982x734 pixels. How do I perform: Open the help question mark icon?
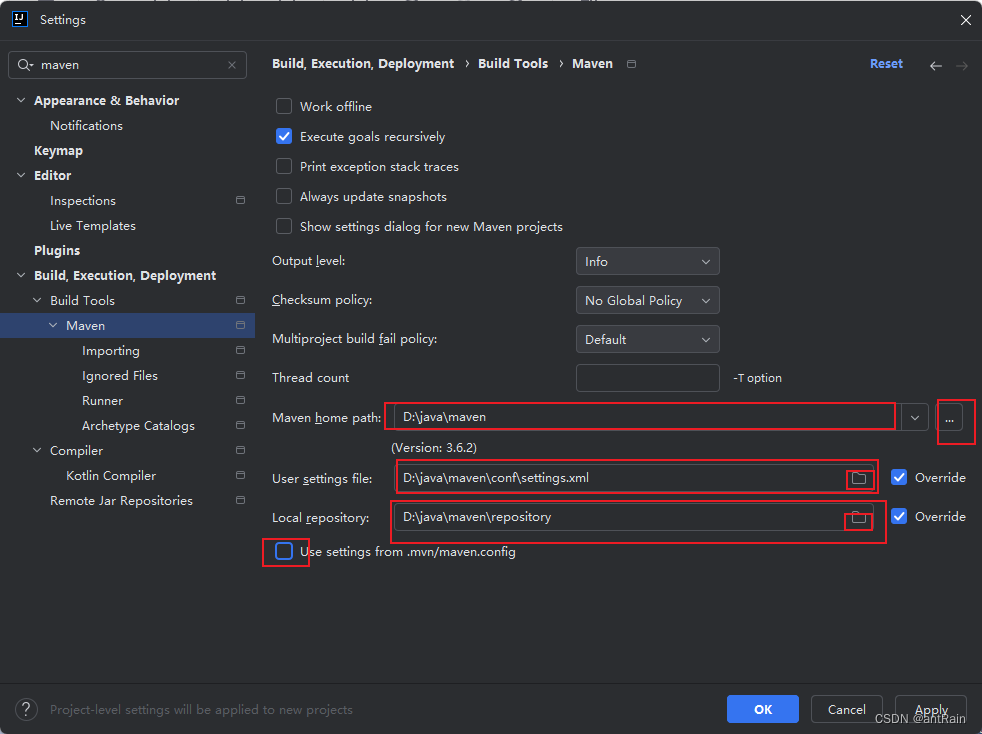(26, 710)
